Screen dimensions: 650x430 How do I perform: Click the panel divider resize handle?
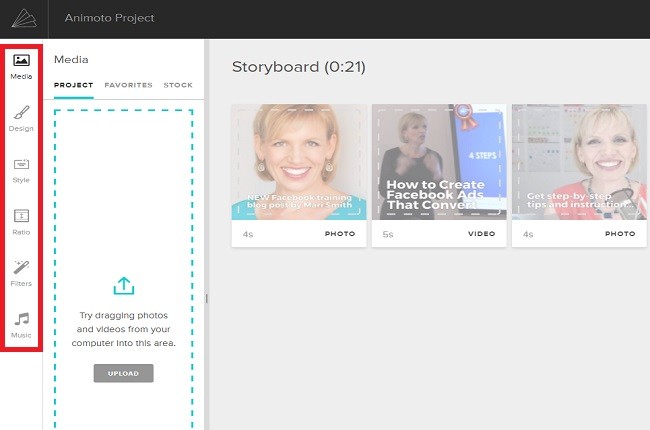[x=207, y=298]
